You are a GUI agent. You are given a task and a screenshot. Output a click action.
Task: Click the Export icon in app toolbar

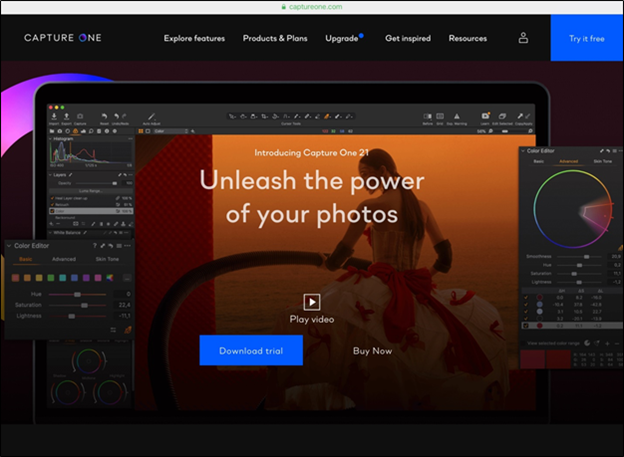click(66, 116)
